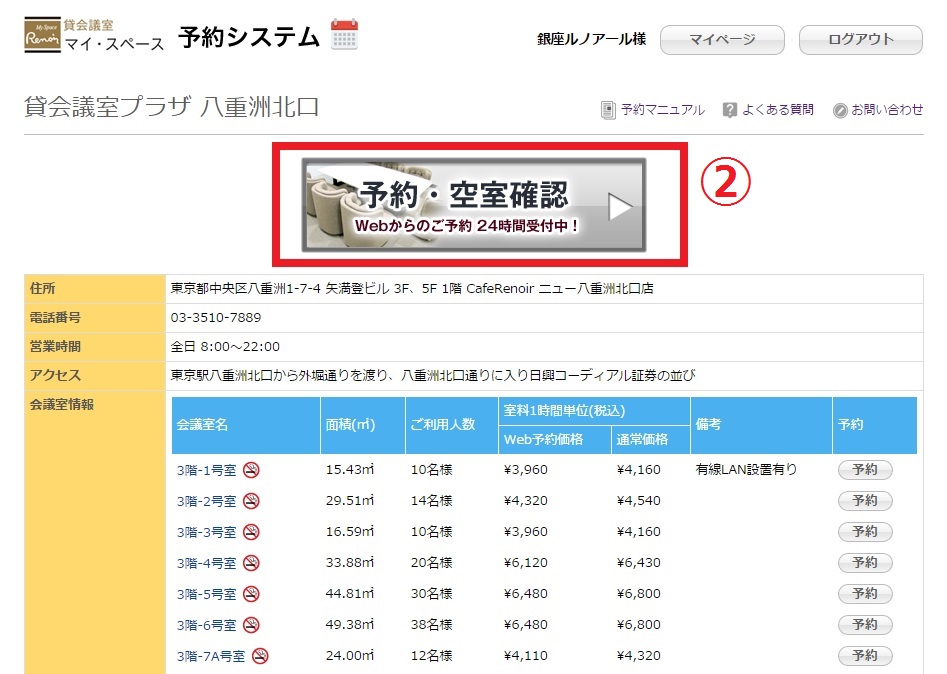Click no-smoking icon for 3階-3号室
This screenshot has width=947, height=674.
pos(251,532)
